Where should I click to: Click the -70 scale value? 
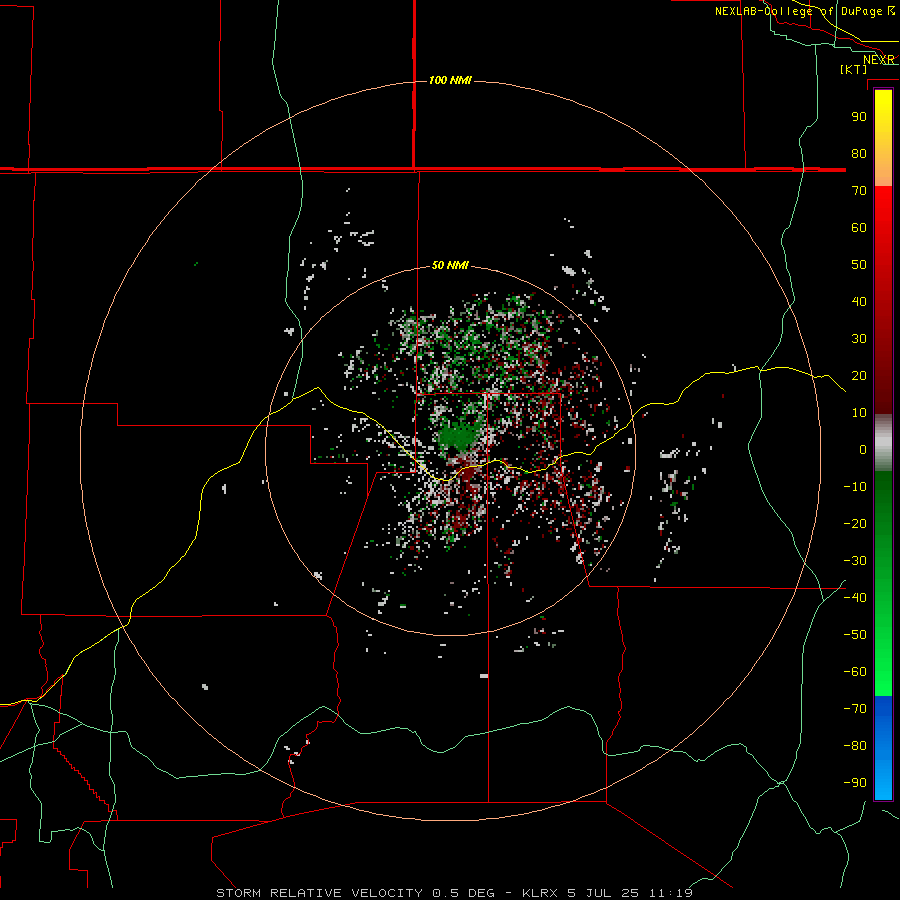click(855, 709)
